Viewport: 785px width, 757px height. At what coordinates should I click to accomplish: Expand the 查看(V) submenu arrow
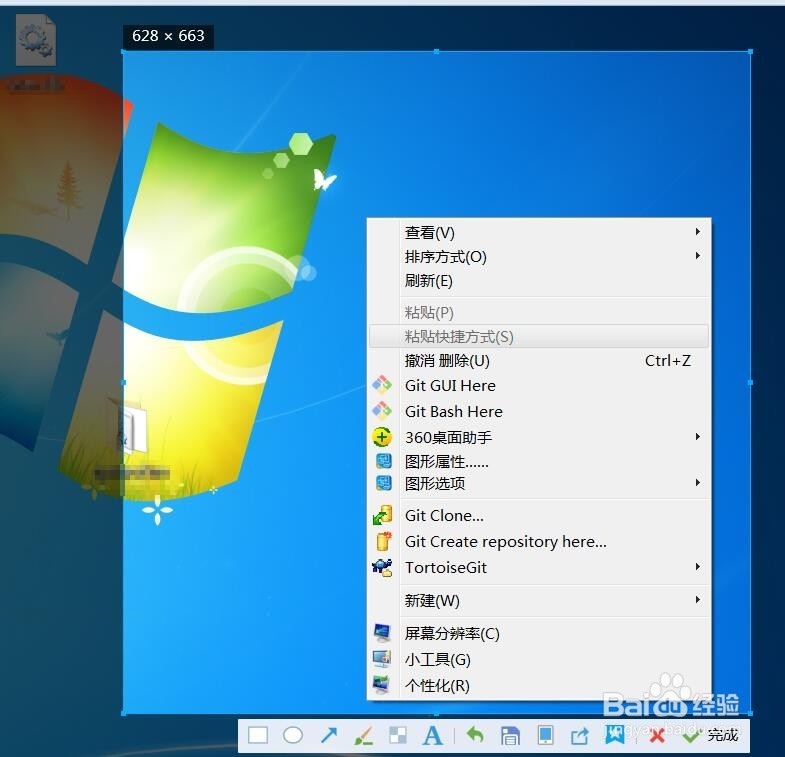697,232
